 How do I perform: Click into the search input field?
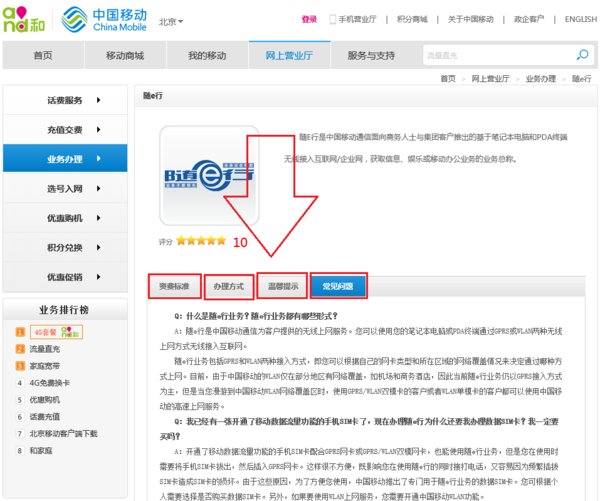pyautogui.click(x=497, y=55)
